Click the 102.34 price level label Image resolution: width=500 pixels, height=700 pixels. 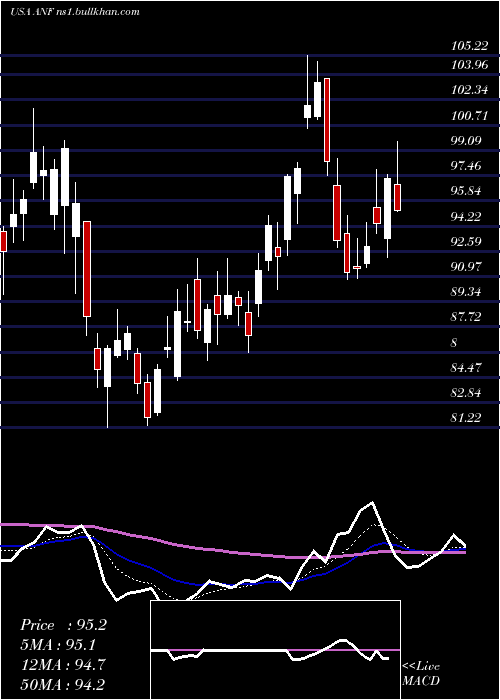[469, 90]
